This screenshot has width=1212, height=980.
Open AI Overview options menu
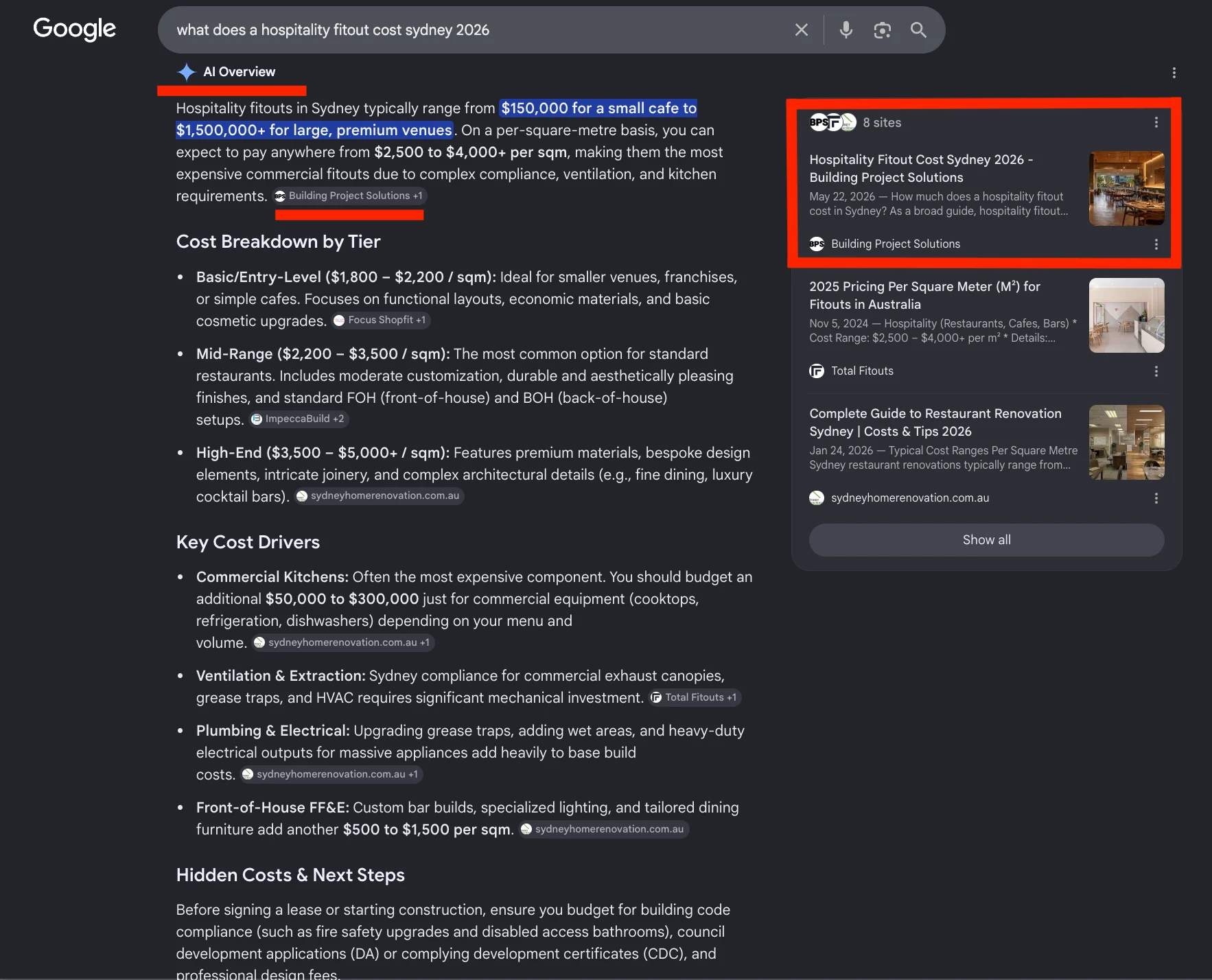pos(1174,73)
